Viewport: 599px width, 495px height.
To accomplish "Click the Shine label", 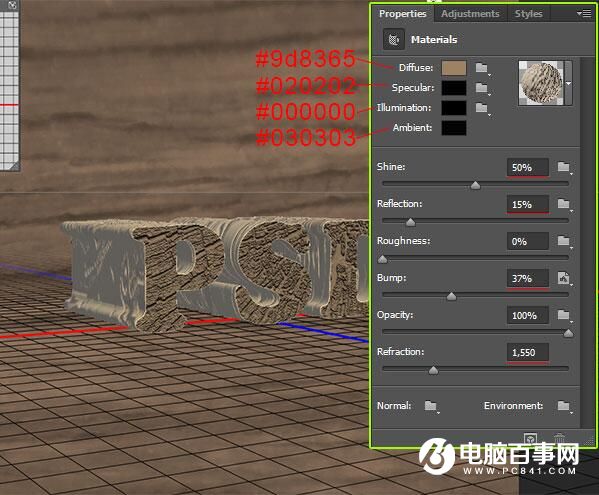I will pyautogui.click(x=391, y=167).
